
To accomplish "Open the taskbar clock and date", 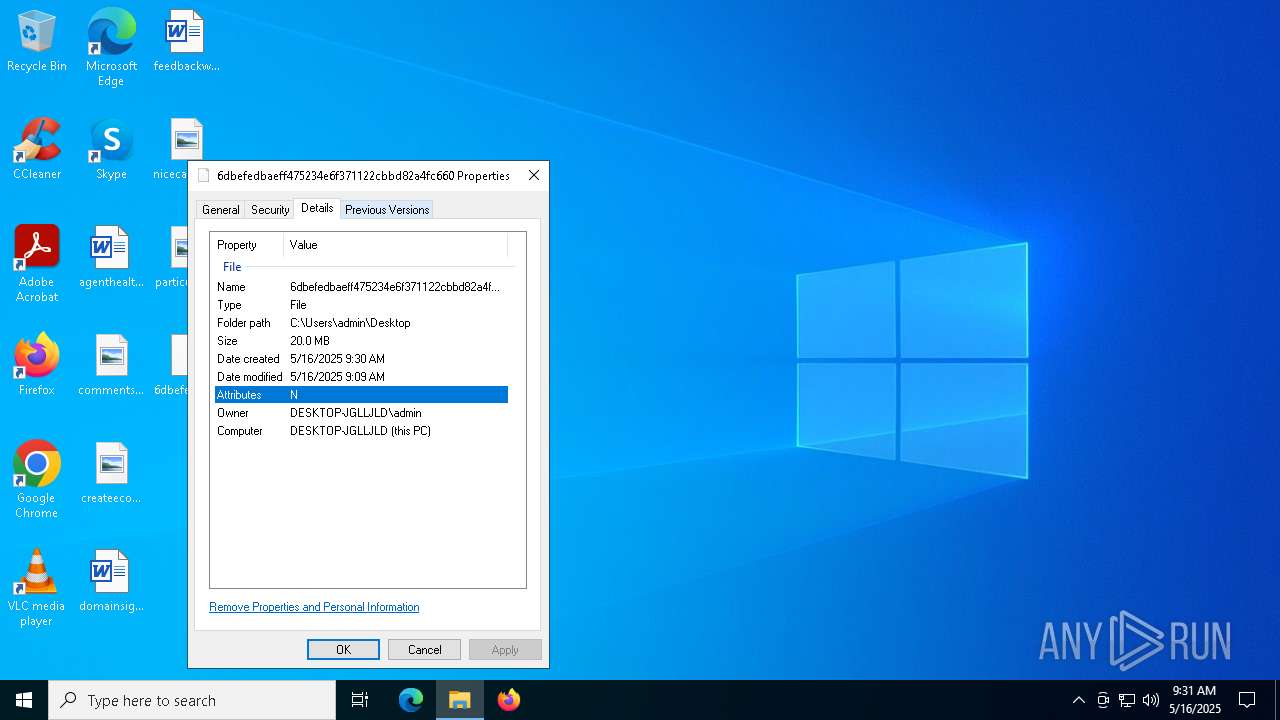I will 1195,700.
